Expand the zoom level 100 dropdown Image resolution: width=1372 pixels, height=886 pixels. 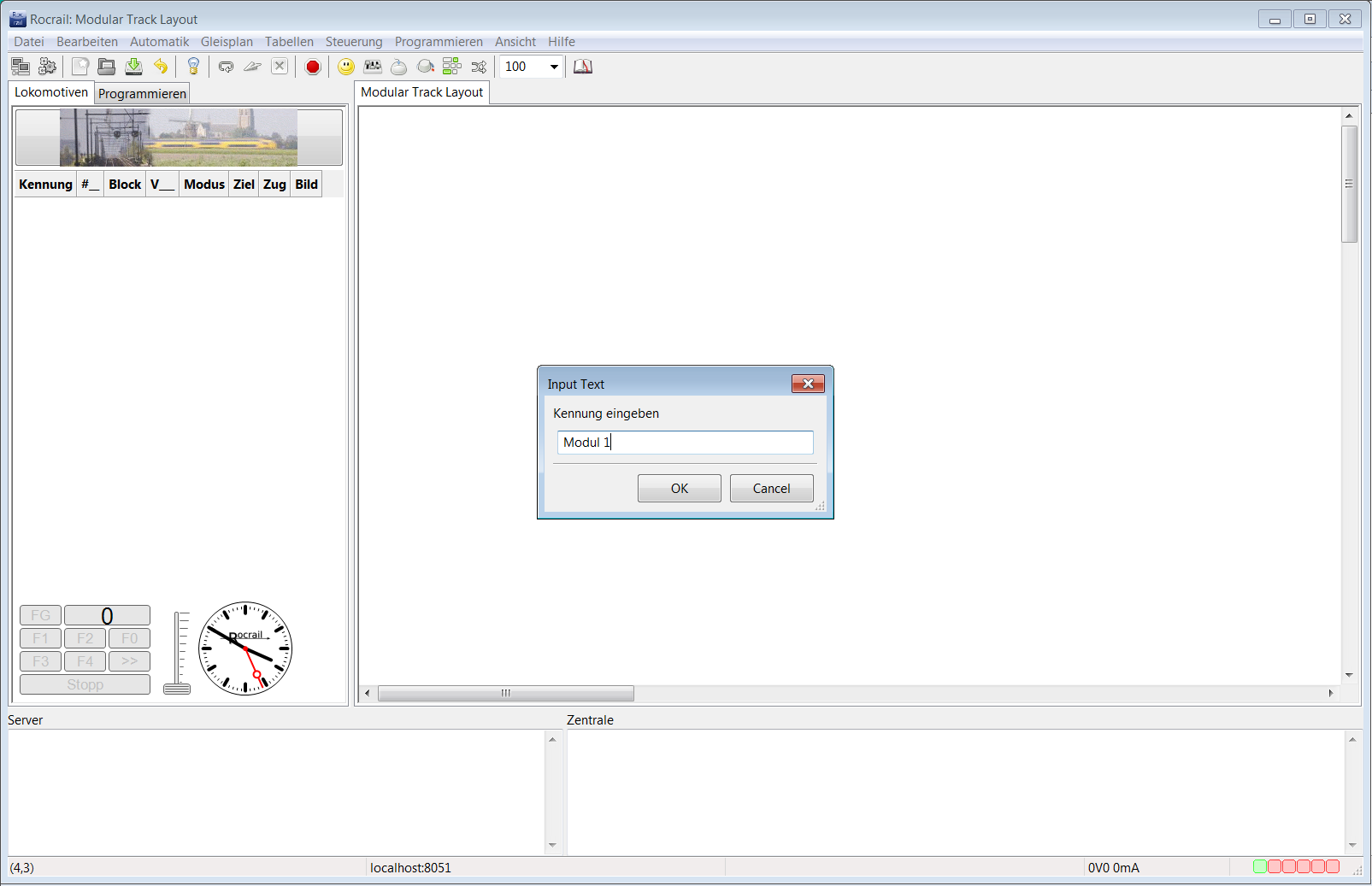[x=554, y=67]
